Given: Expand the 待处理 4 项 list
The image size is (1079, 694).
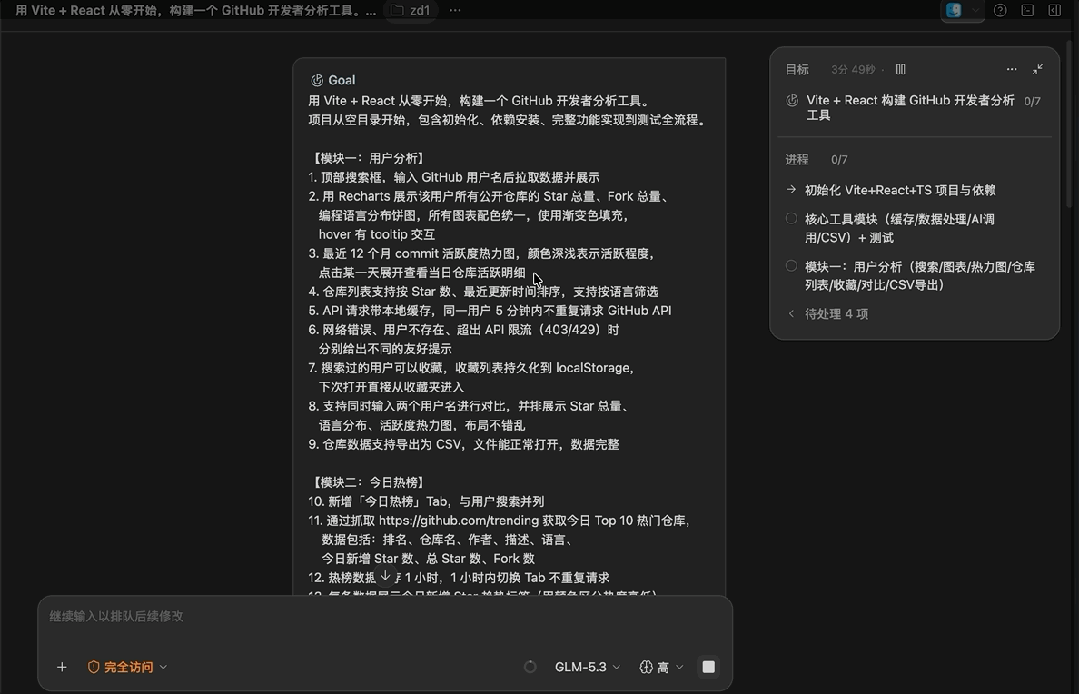Looking at the screenshot, I should pos(827,314).
